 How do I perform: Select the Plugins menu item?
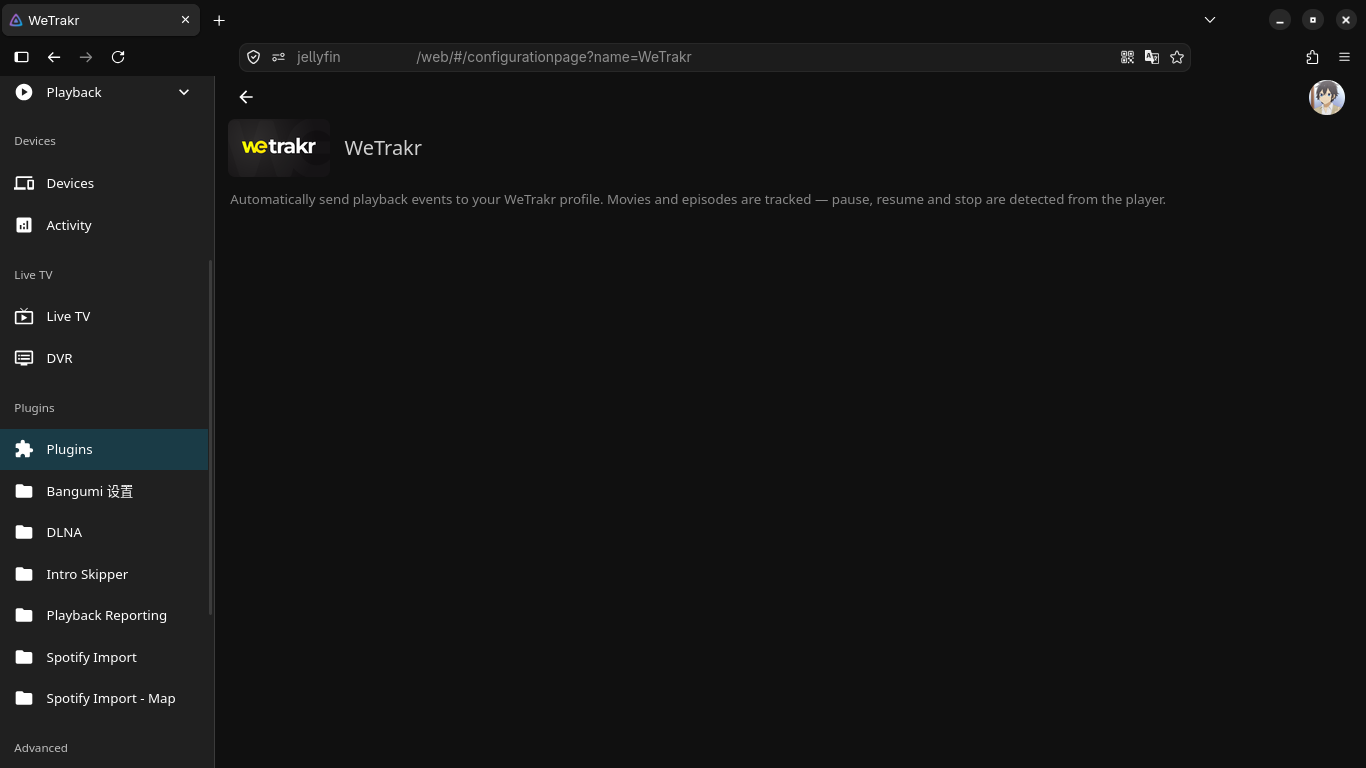coord(104,449)
